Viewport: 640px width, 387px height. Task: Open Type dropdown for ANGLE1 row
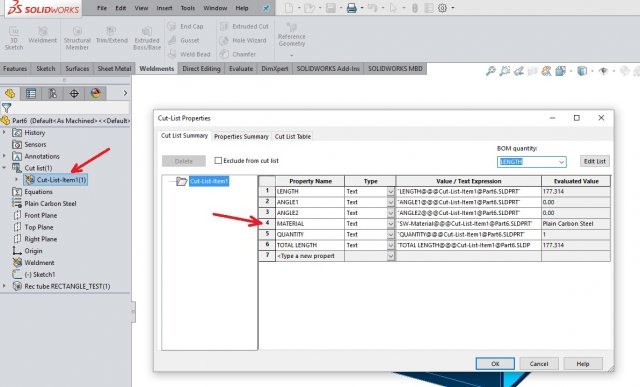(391, 202)
